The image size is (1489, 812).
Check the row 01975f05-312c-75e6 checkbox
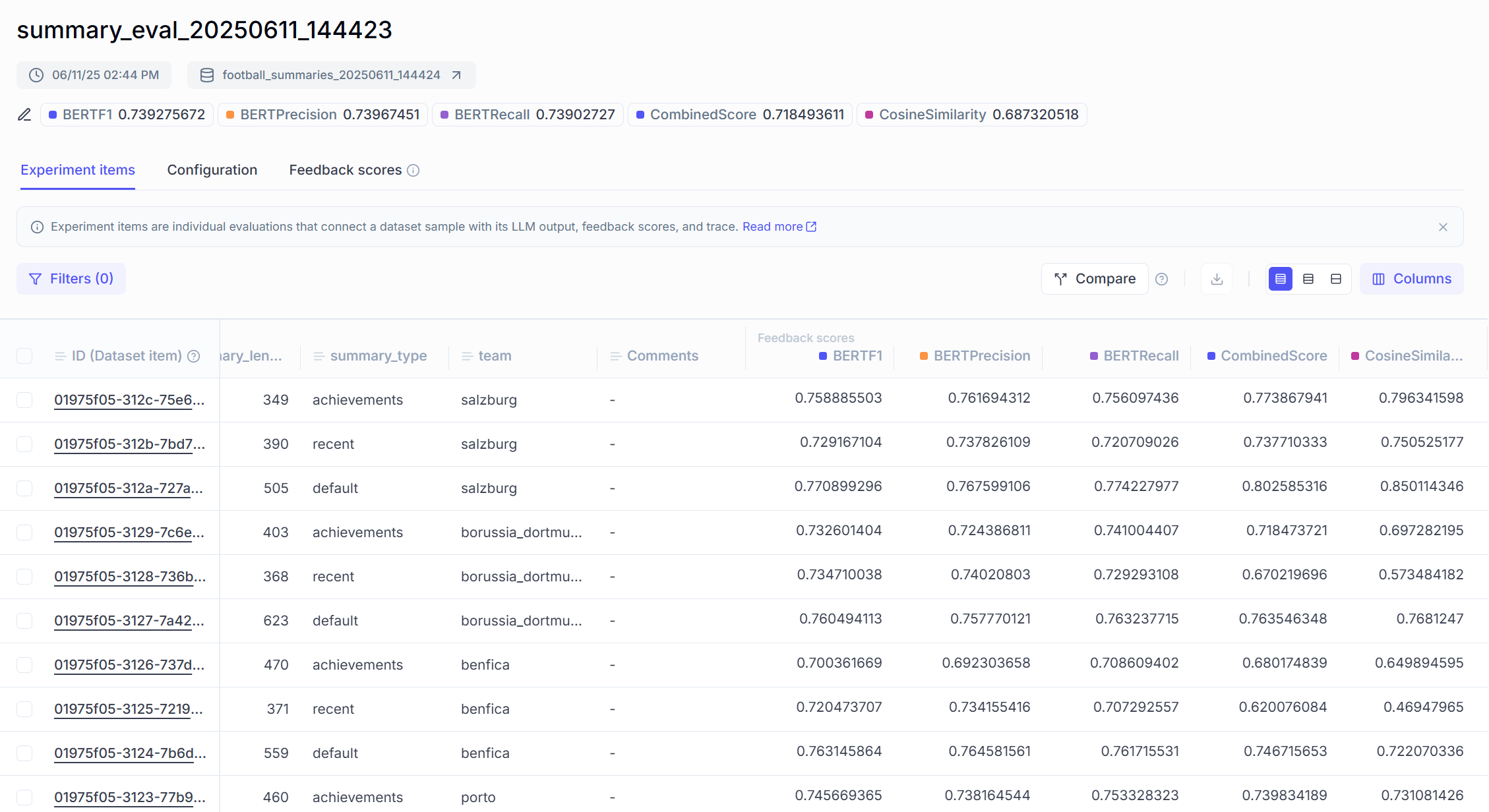(x=24, y=400)
